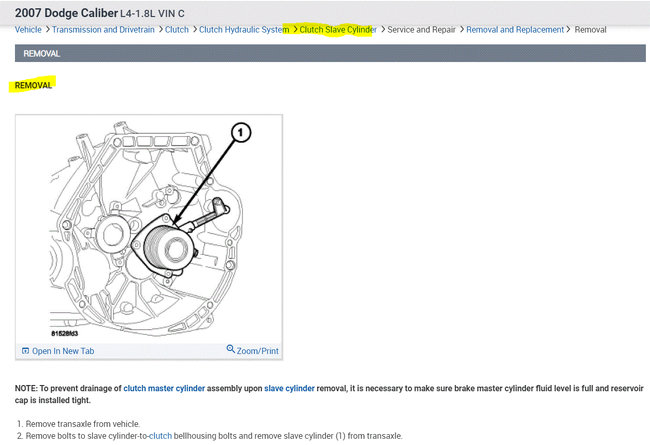Open Clutch Slave Cylinder breadcrumb
650x445 pixels.
[338, 30]
